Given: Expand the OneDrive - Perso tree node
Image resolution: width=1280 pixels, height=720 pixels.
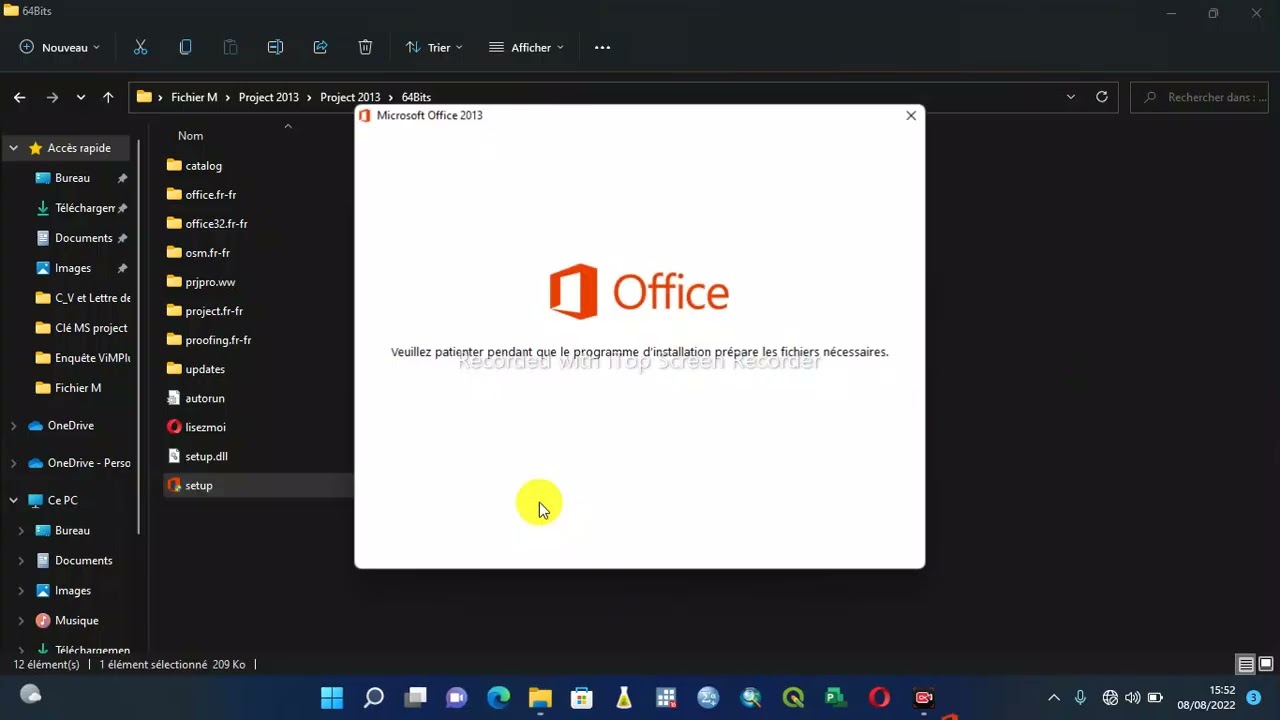Looking at the screenshot, I should point(14,463).
